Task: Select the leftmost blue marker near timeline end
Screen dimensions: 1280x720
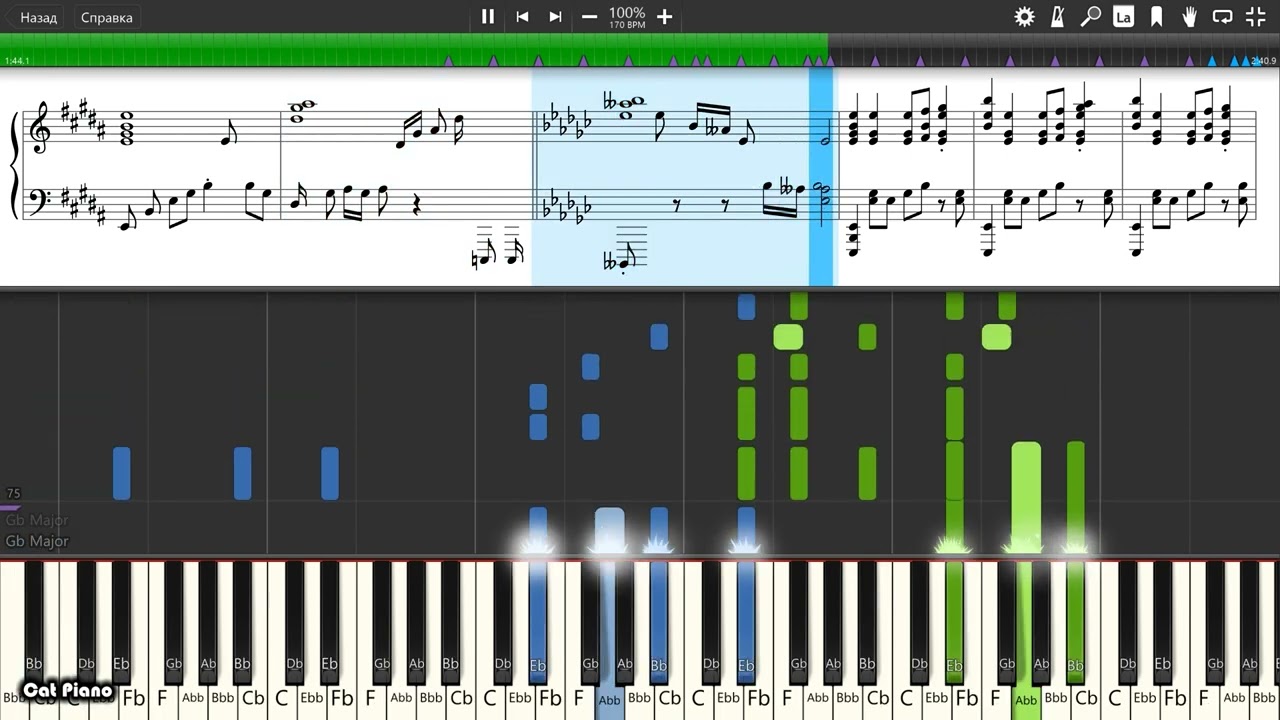Action: click(1212, 61)
